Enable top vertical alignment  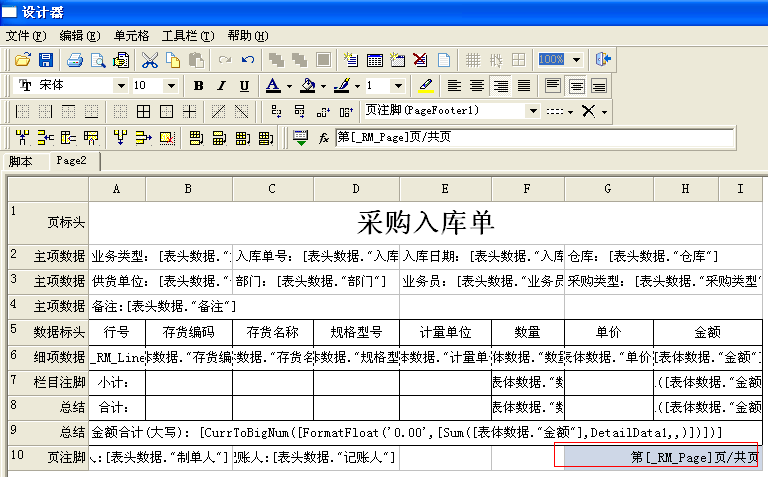553,86
